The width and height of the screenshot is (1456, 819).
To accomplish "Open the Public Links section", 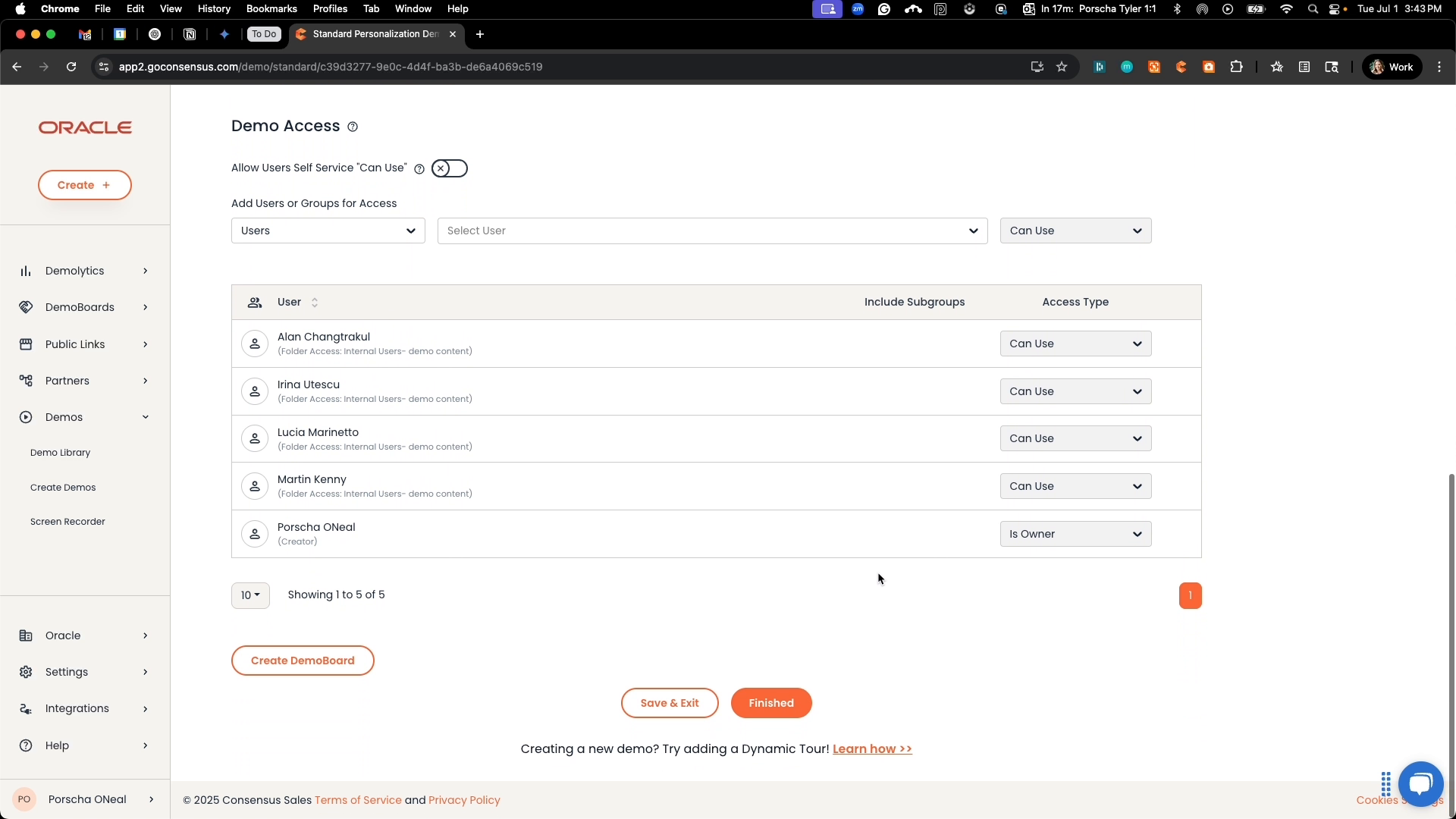I will coord(74,344).
